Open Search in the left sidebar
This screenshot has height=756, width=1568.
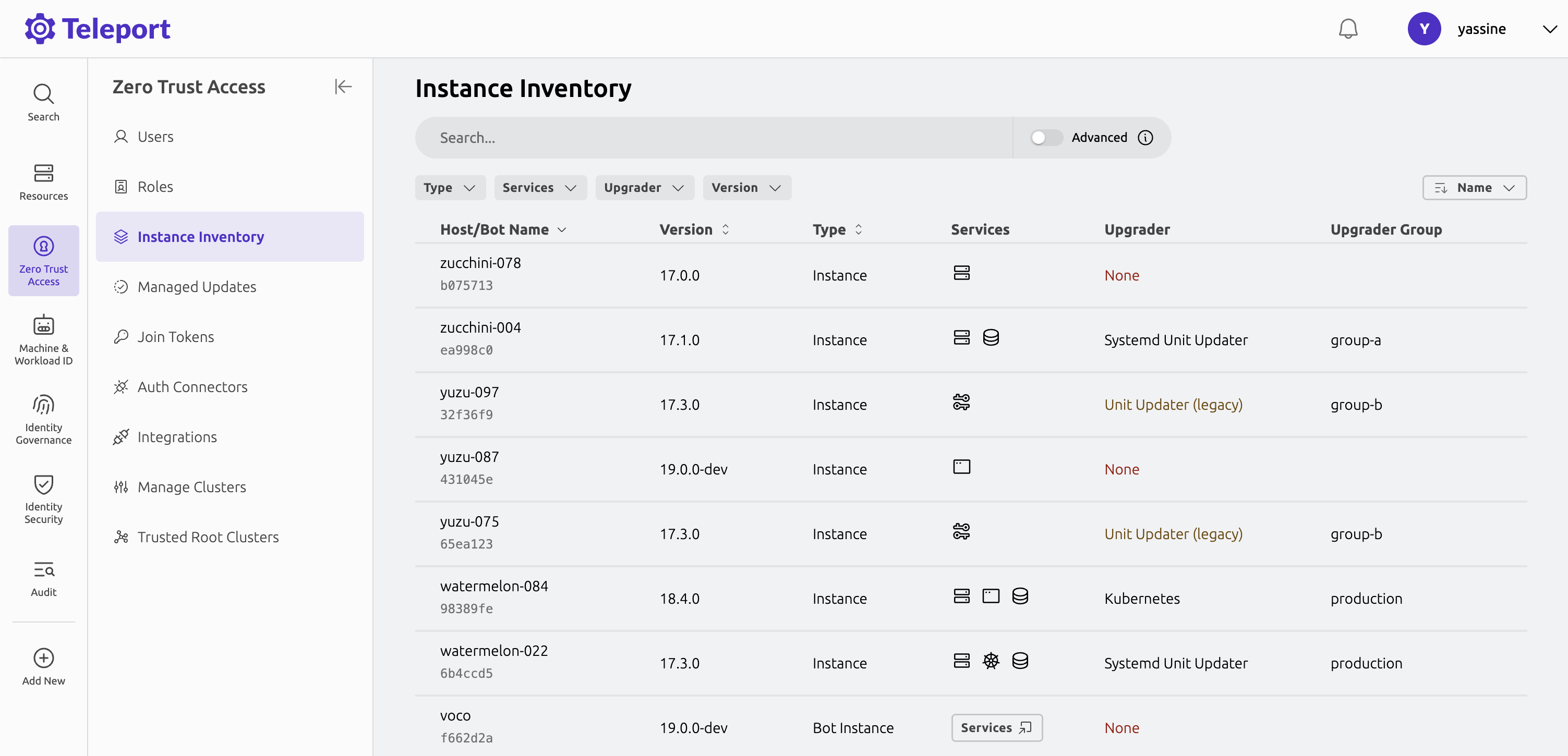pos(43,102)
